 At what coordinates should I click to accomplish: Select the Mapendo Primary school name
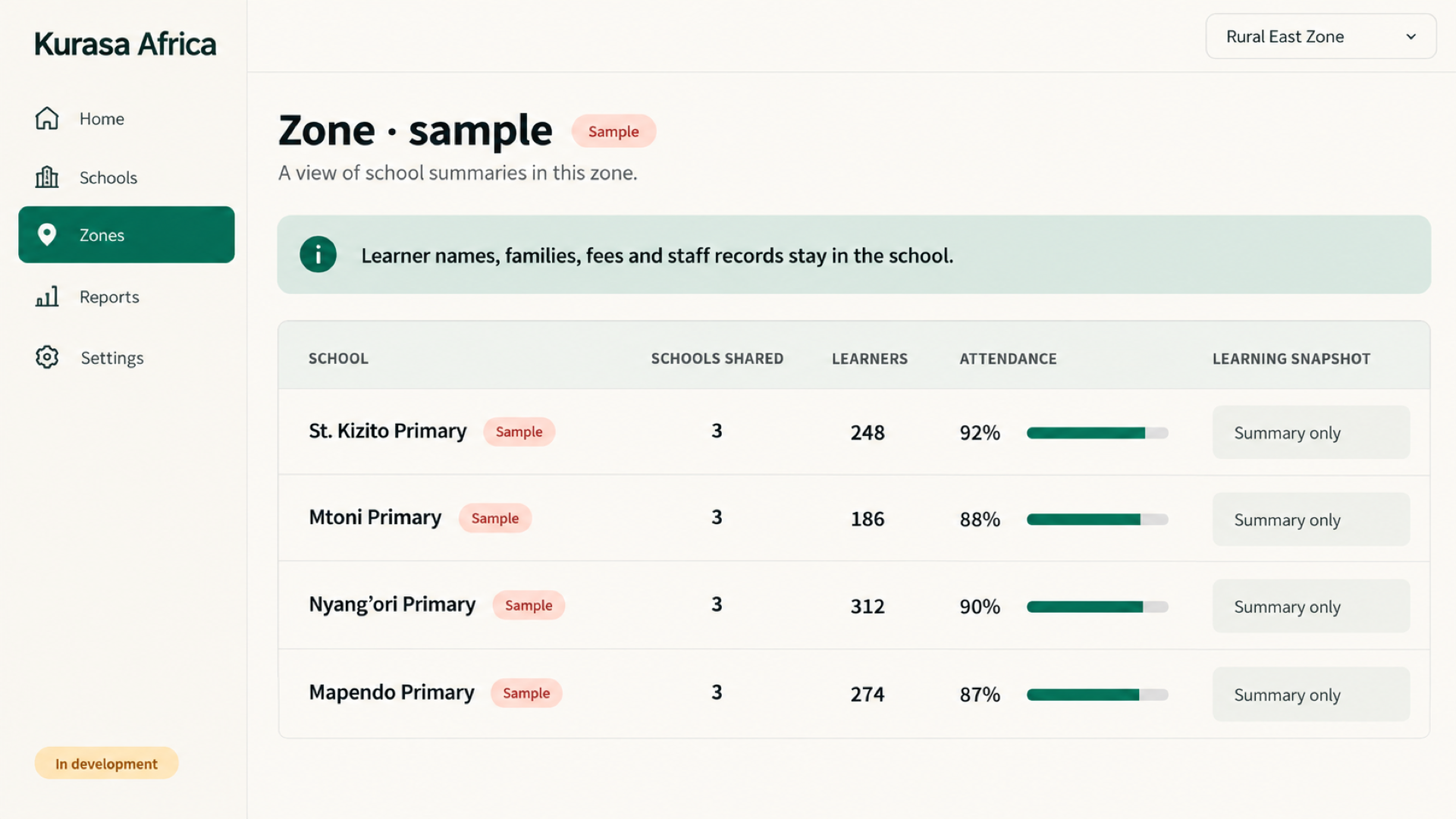(391, 692)
